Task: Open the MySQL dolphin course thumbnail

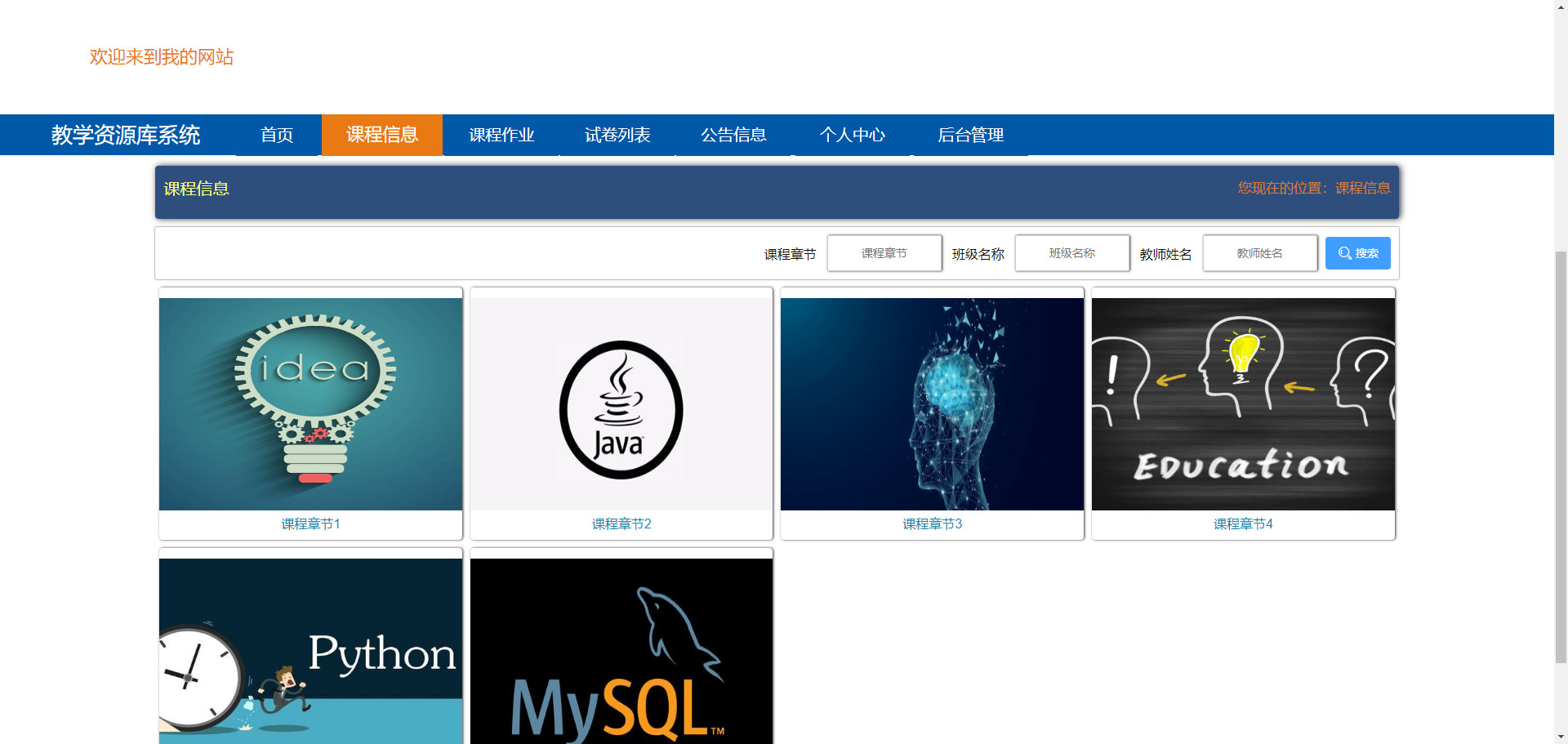Action: coord(621,651)
